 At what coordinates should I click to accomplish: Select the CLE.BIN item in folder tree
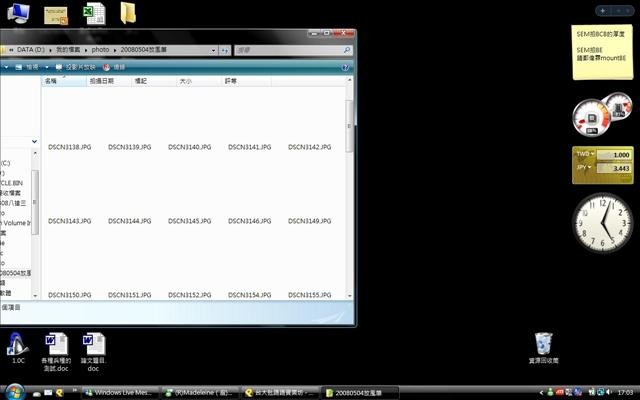(11, 183)
